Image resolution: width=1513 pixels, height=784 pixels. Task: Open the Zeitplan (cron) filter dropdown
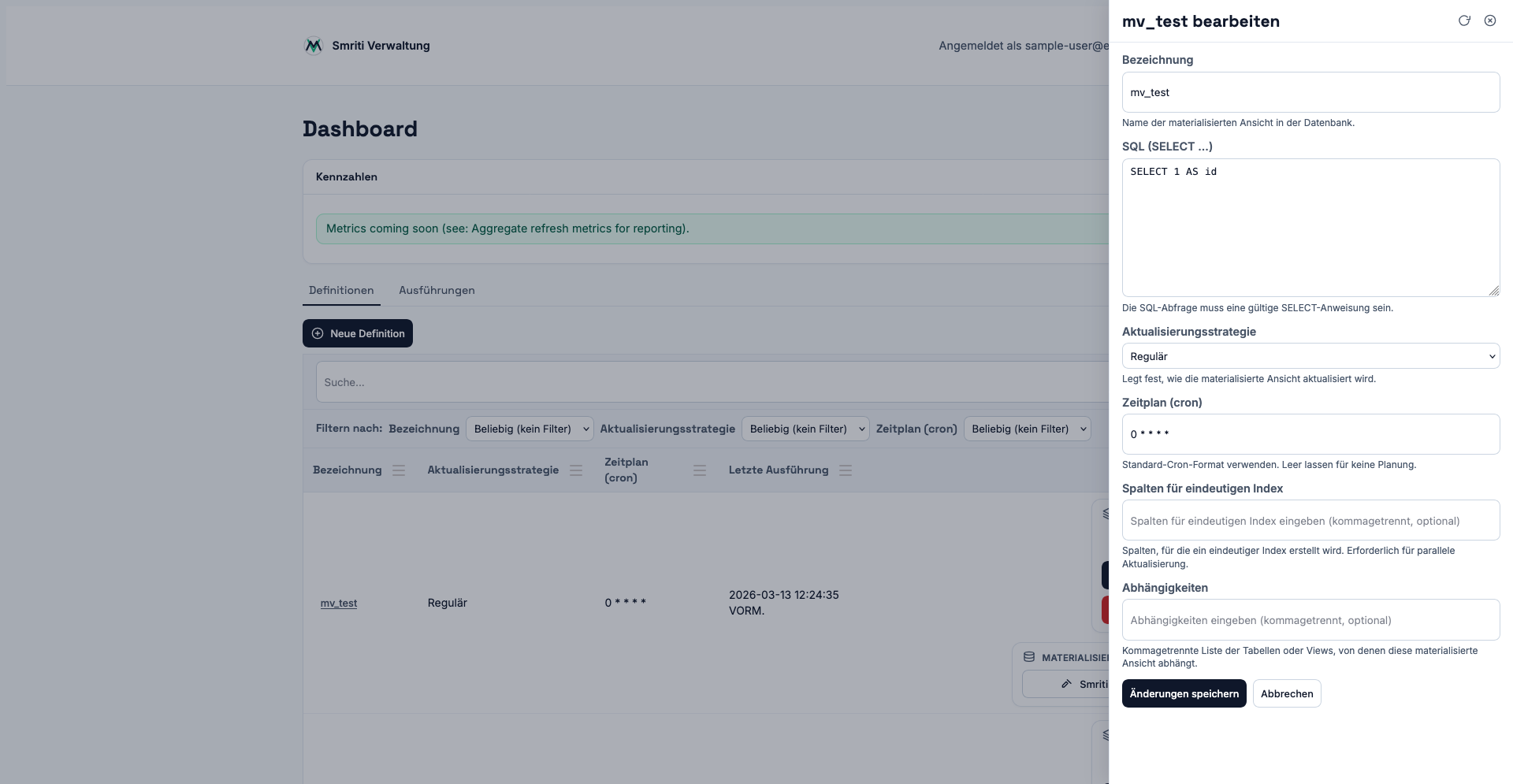pos(1027,429)
